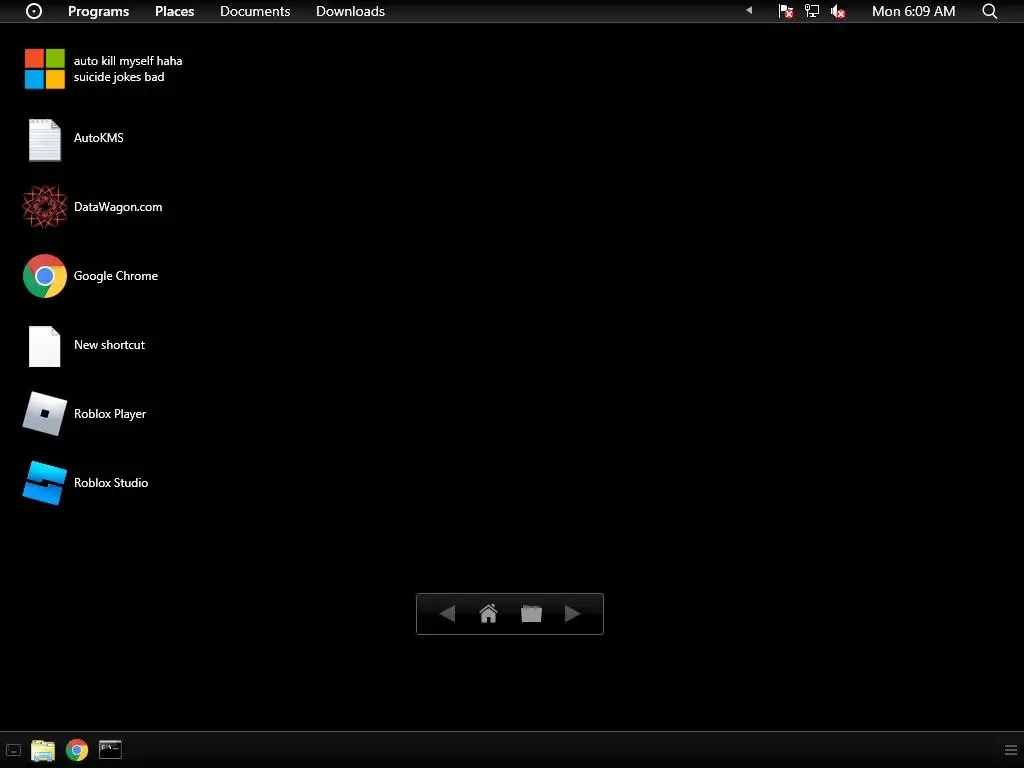Click the "DataWagon.com" label text
Image resolution: width=1024 pixels, height=768 pixels.
118,207
